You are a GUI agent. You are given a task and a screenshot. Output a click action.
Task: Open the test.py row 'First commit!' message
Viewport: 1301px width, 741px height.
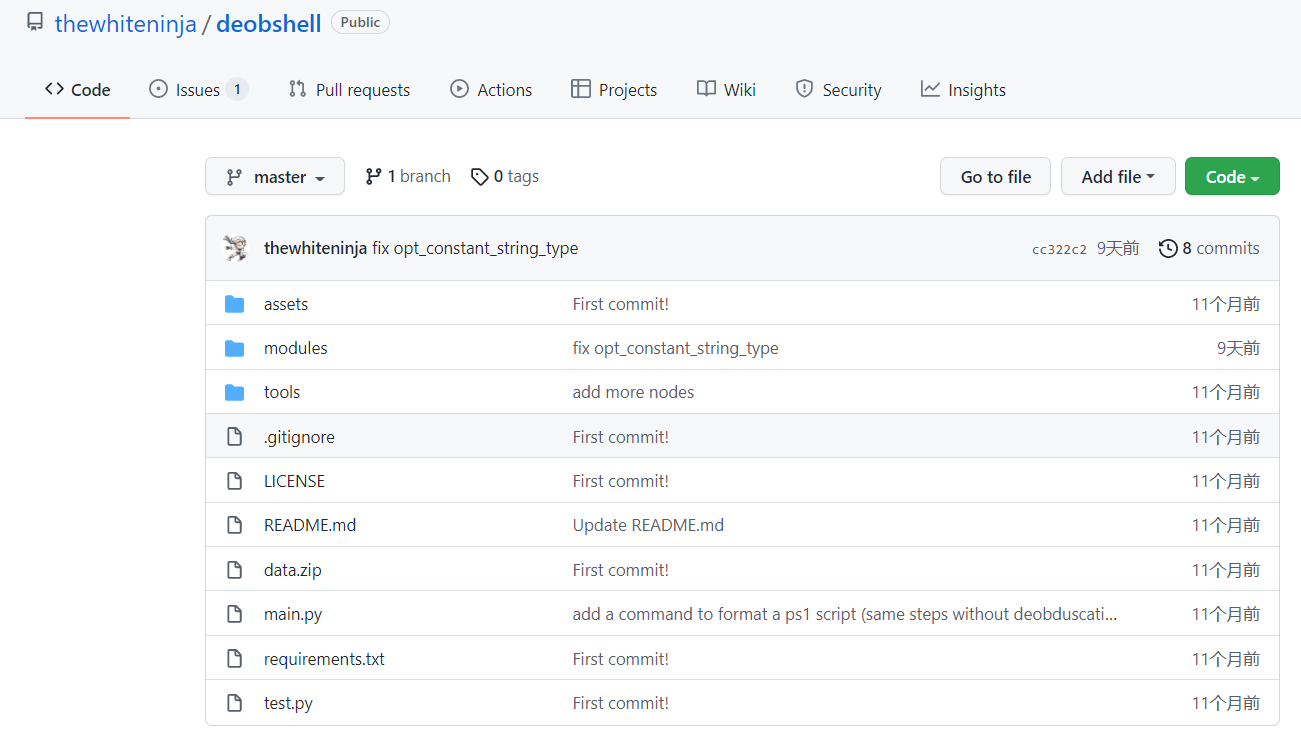tap(621, 703)
